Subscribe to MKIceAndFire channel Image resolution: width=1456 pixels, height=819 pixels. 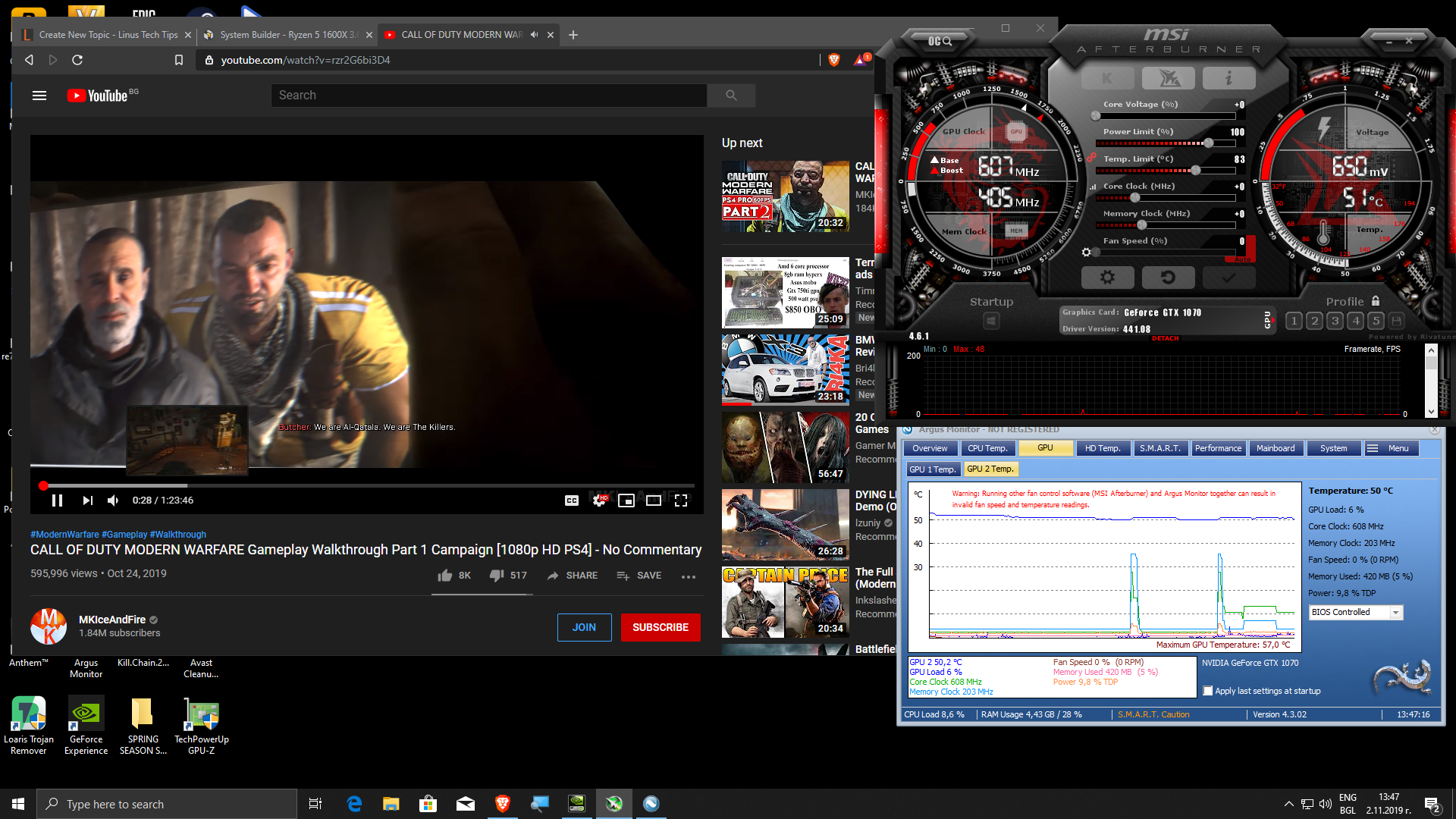661,627
